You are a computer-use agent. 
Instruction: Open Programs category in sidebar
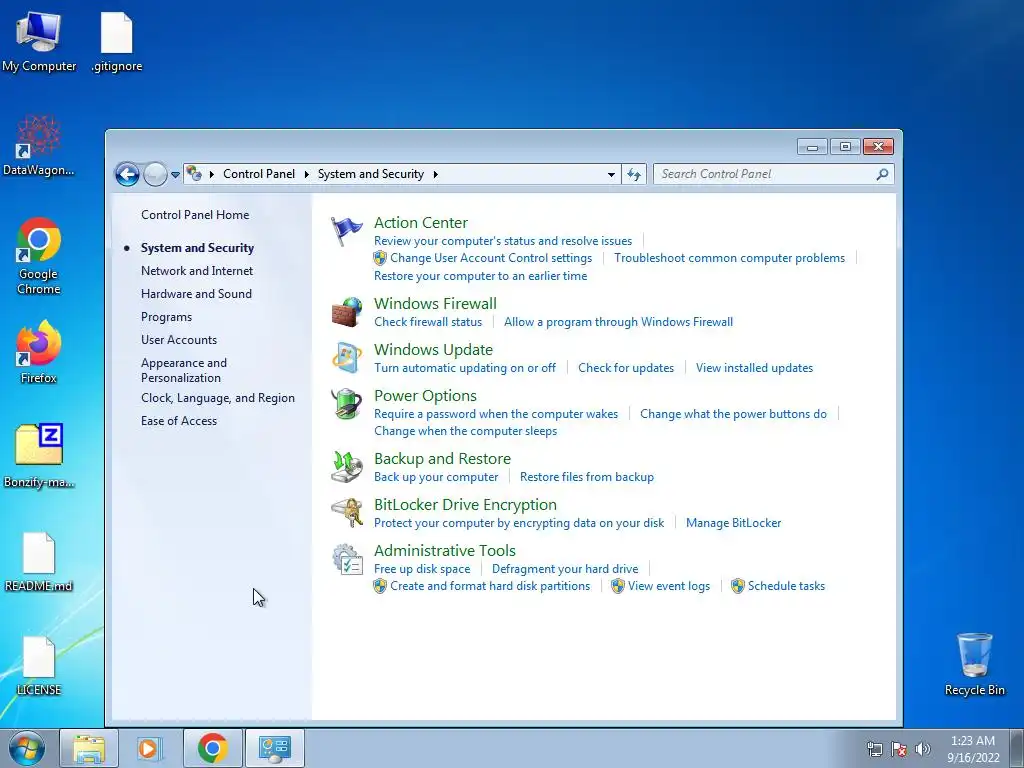[167, 317]
